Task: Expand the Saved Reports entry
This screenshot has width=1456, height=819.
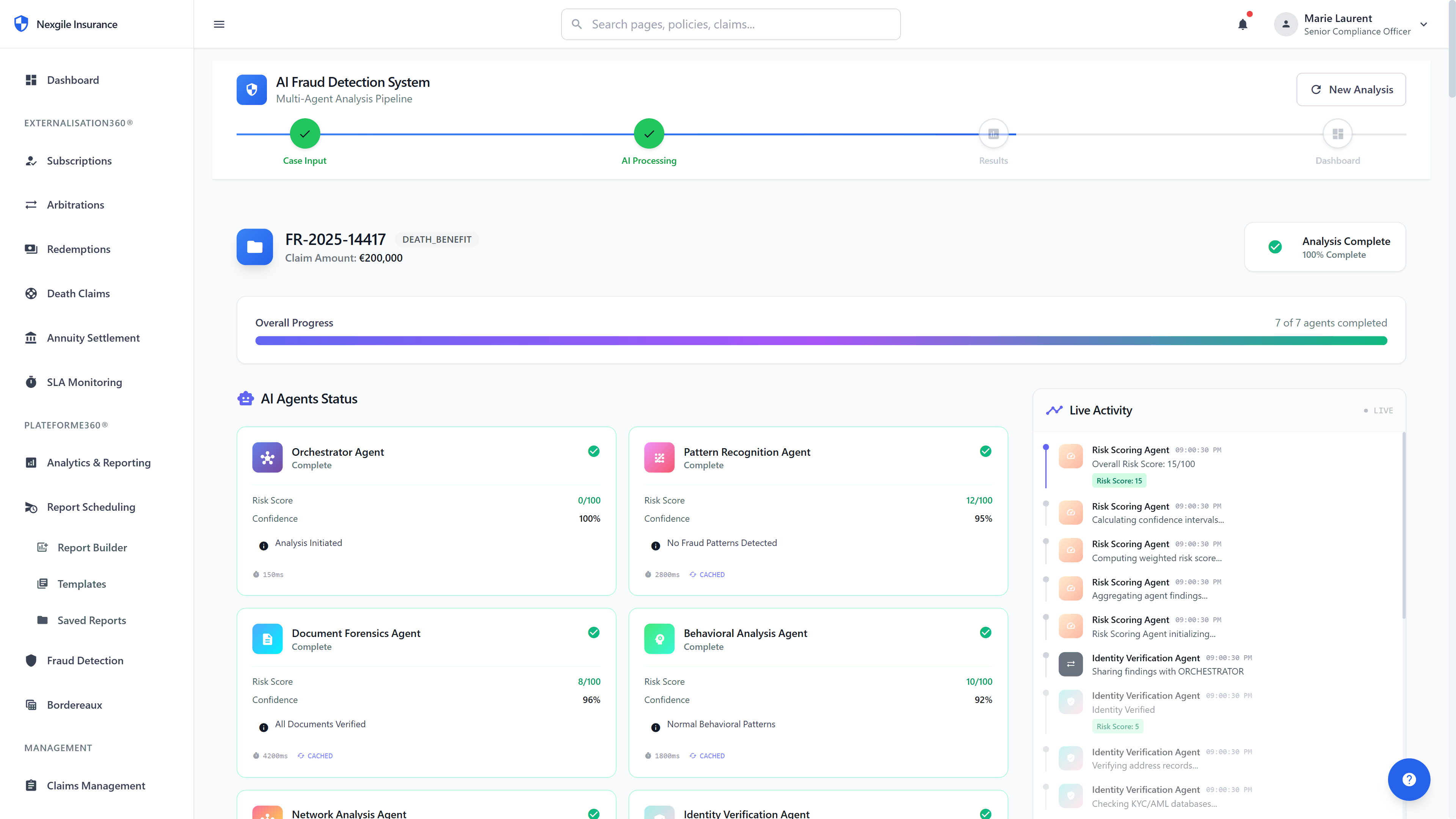Action: (91, 620)
